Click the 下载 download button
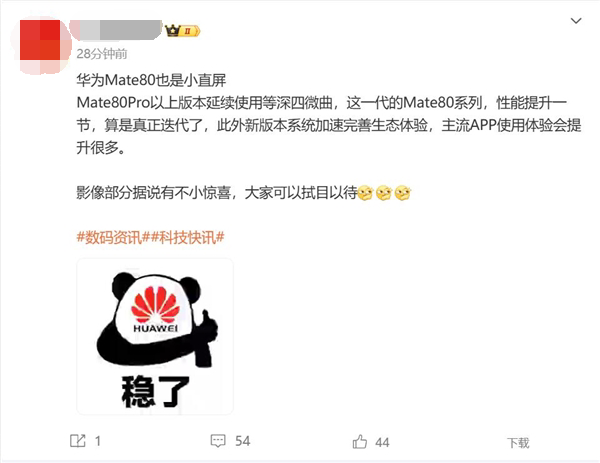 pyautogui.click(x=518, y=443)
